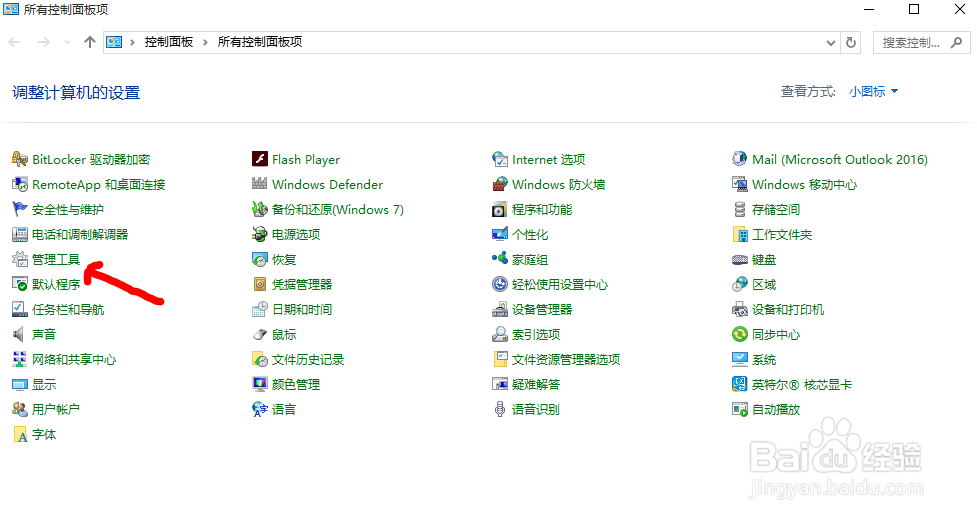This screenshot has height=521, width=977.
Task: Focus the 搜索控制面板 search box
Action: click(921, 42)
